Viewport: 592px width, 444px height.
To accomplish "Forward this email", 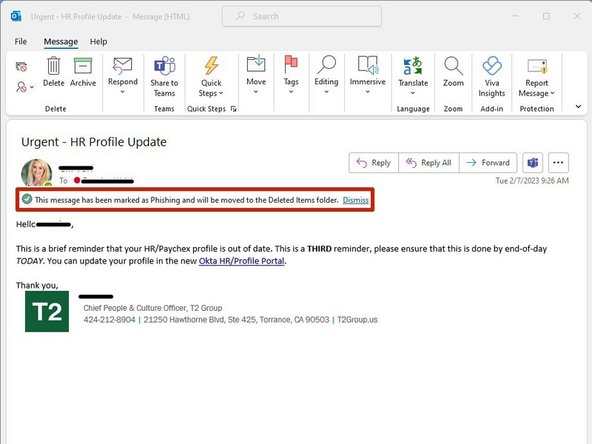I will click(488, 163).
